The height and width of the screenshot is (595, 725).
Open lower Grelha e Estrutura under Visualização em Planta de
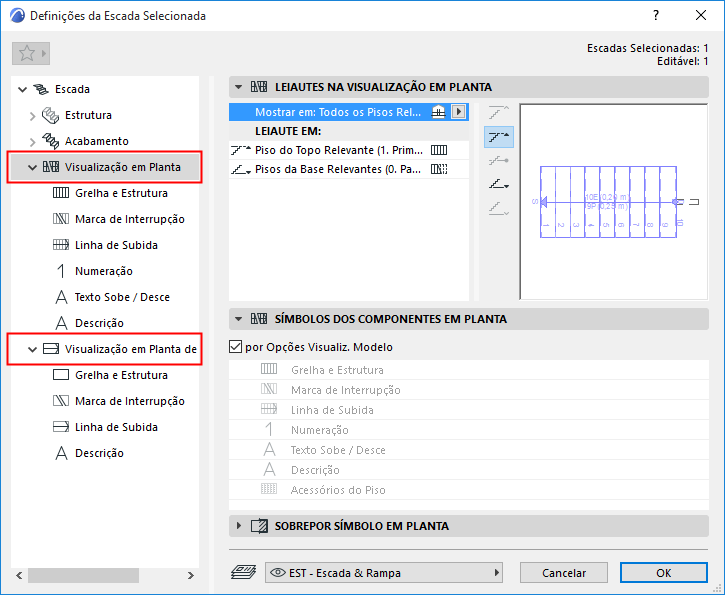click(x=121, y=375)
